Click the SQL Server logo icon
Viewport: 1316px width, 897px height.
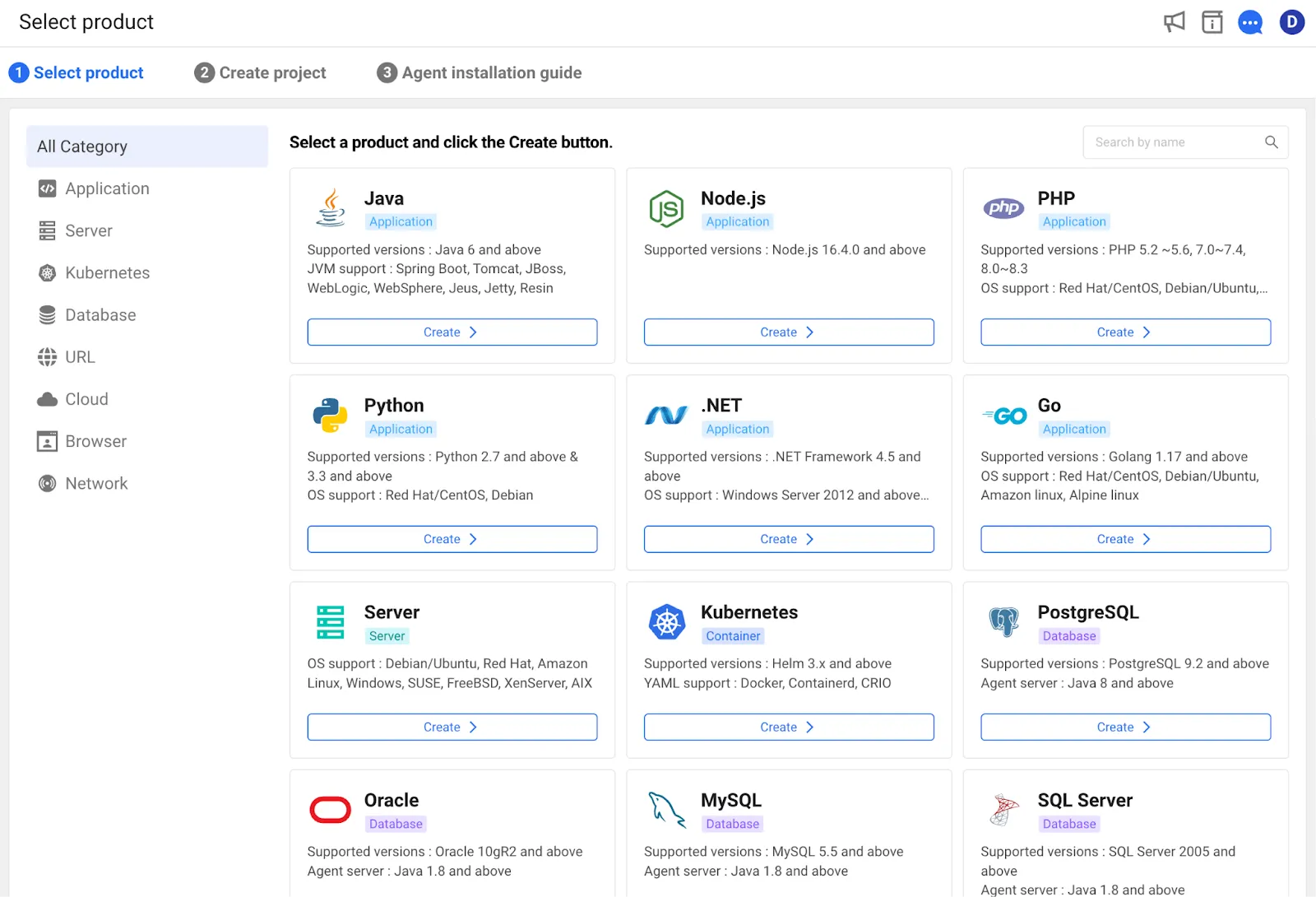(1004, 810)
